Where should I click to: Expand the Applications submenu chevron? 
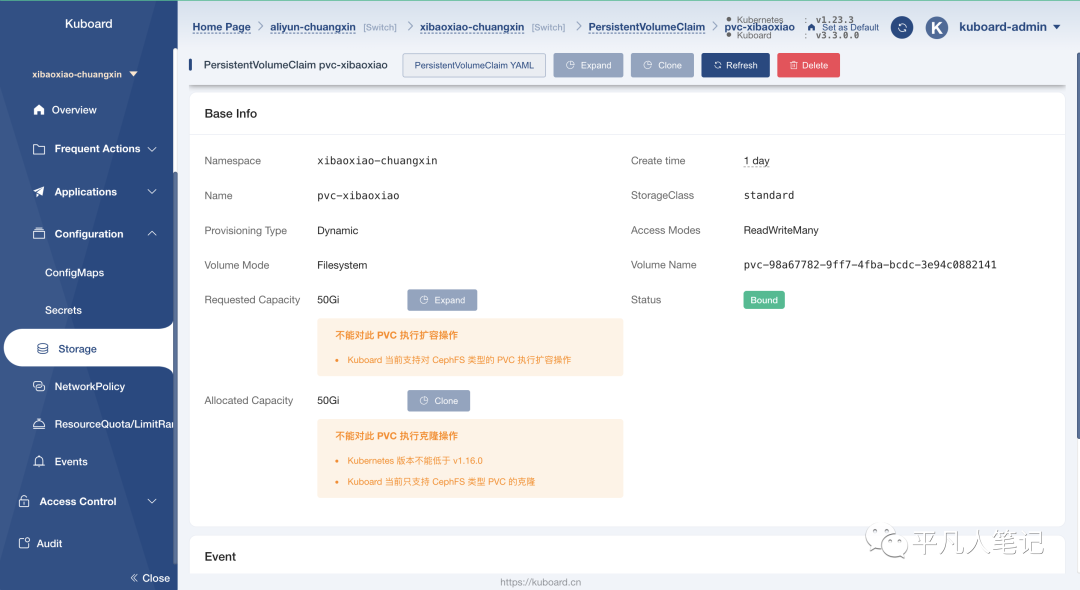[152, 191]
